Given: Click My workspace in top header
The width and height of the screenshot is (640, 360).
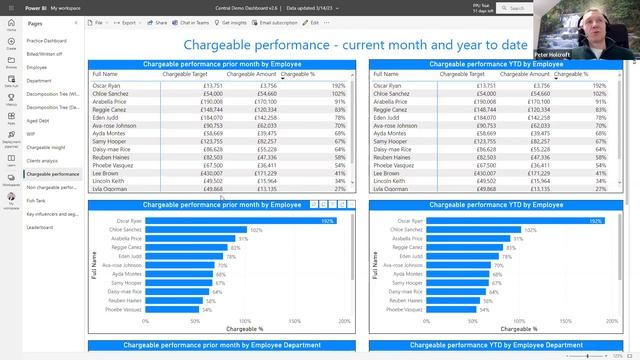Looking at the screenshot, I should (x=65, y=8).
